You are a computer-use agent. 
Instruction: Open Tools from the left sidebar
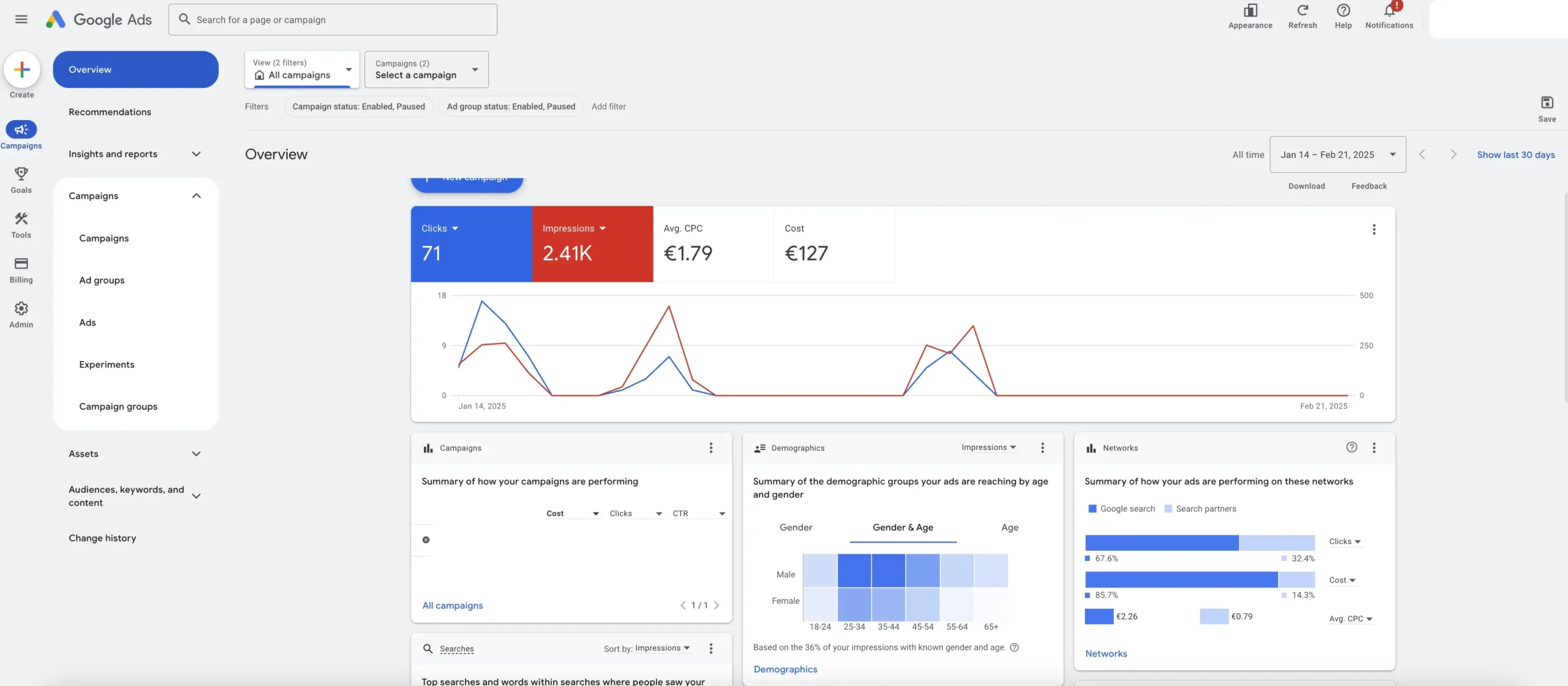click(21, 225)
